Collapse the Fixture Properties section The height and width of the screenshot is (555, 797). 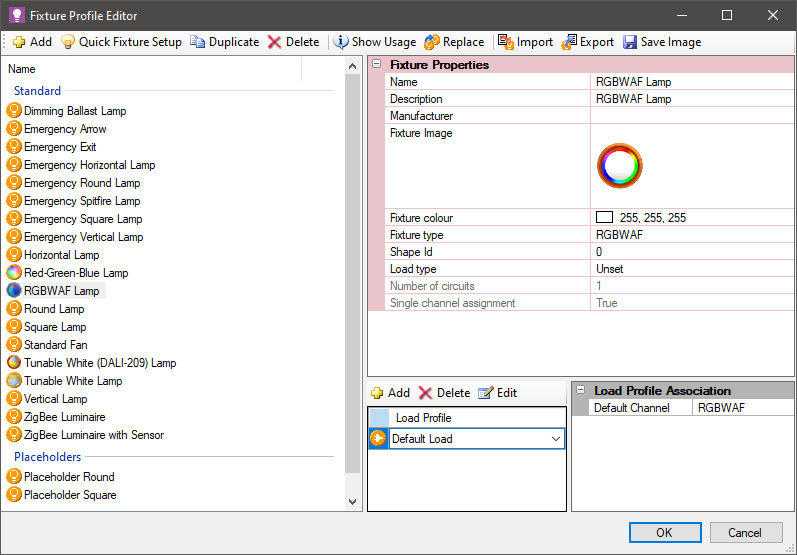click(x=377, y=65)
